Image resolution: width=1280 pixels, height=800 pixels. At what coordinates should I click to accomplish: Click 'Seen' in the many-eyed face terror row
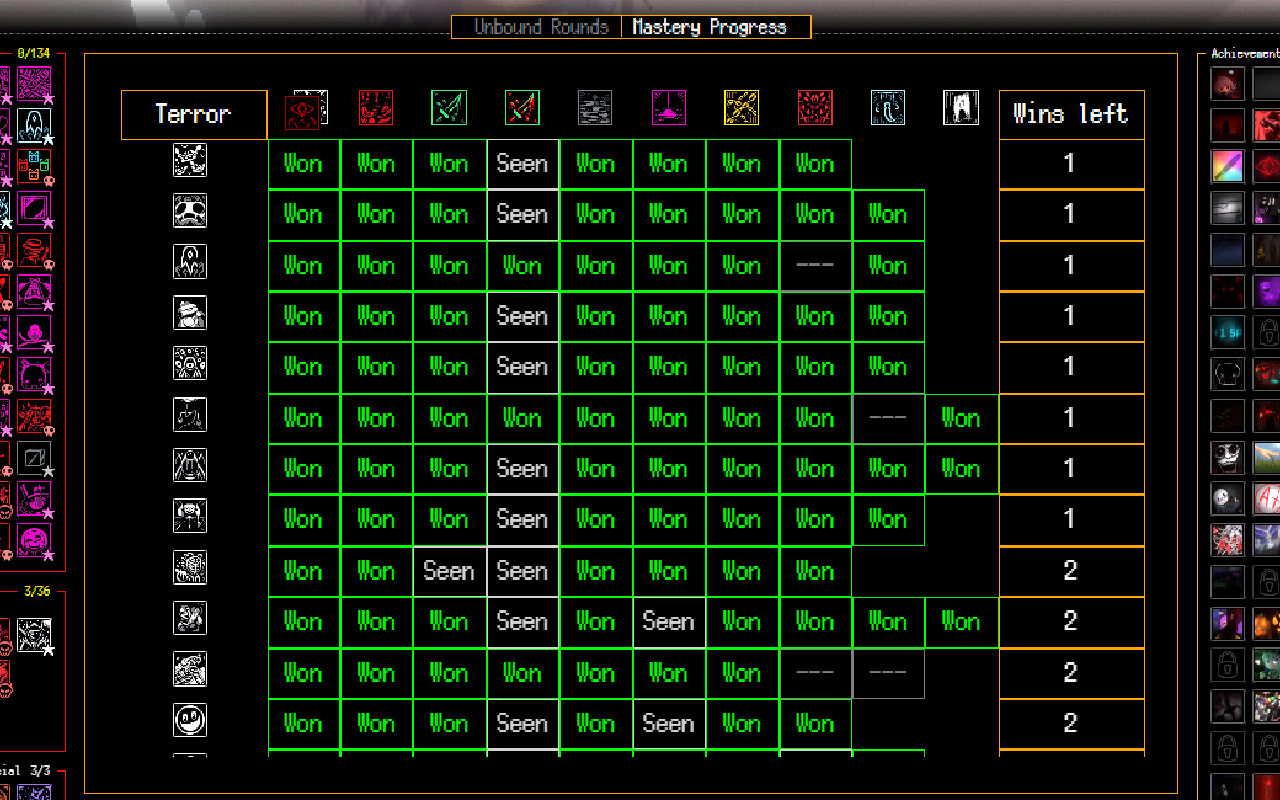coord(522,367)
